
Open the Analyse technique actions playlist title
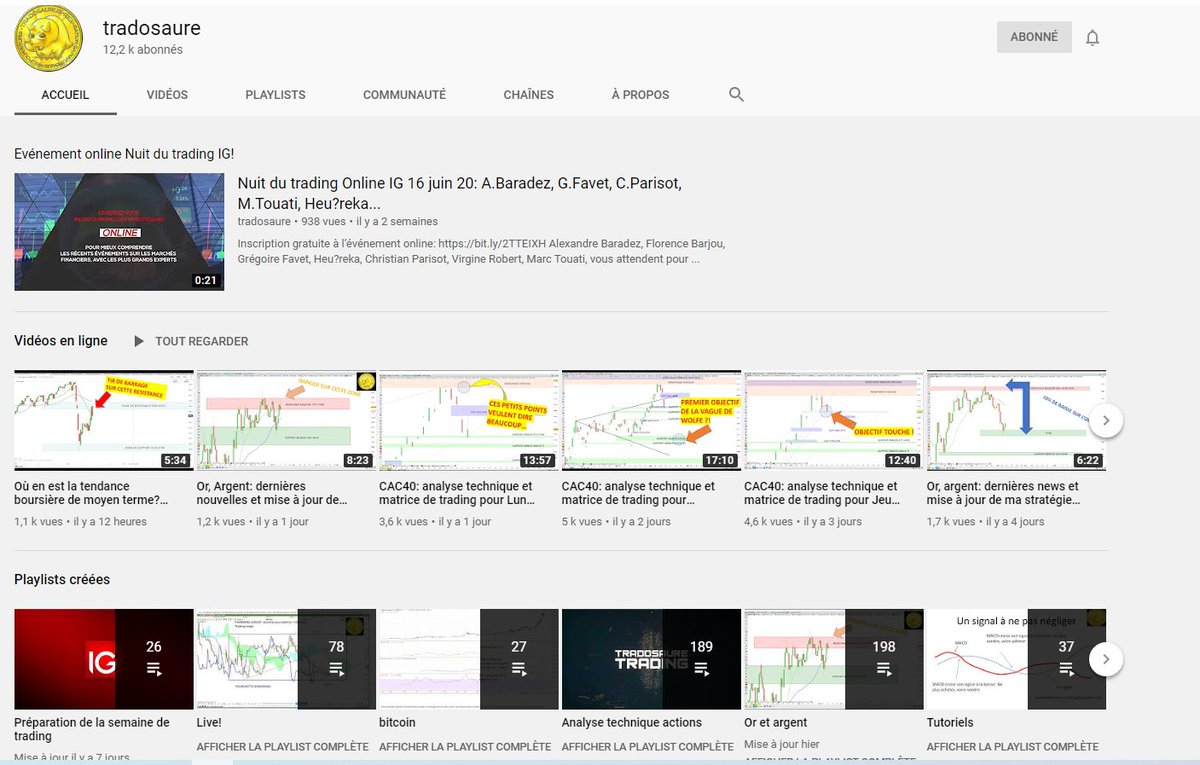point(632,722)
